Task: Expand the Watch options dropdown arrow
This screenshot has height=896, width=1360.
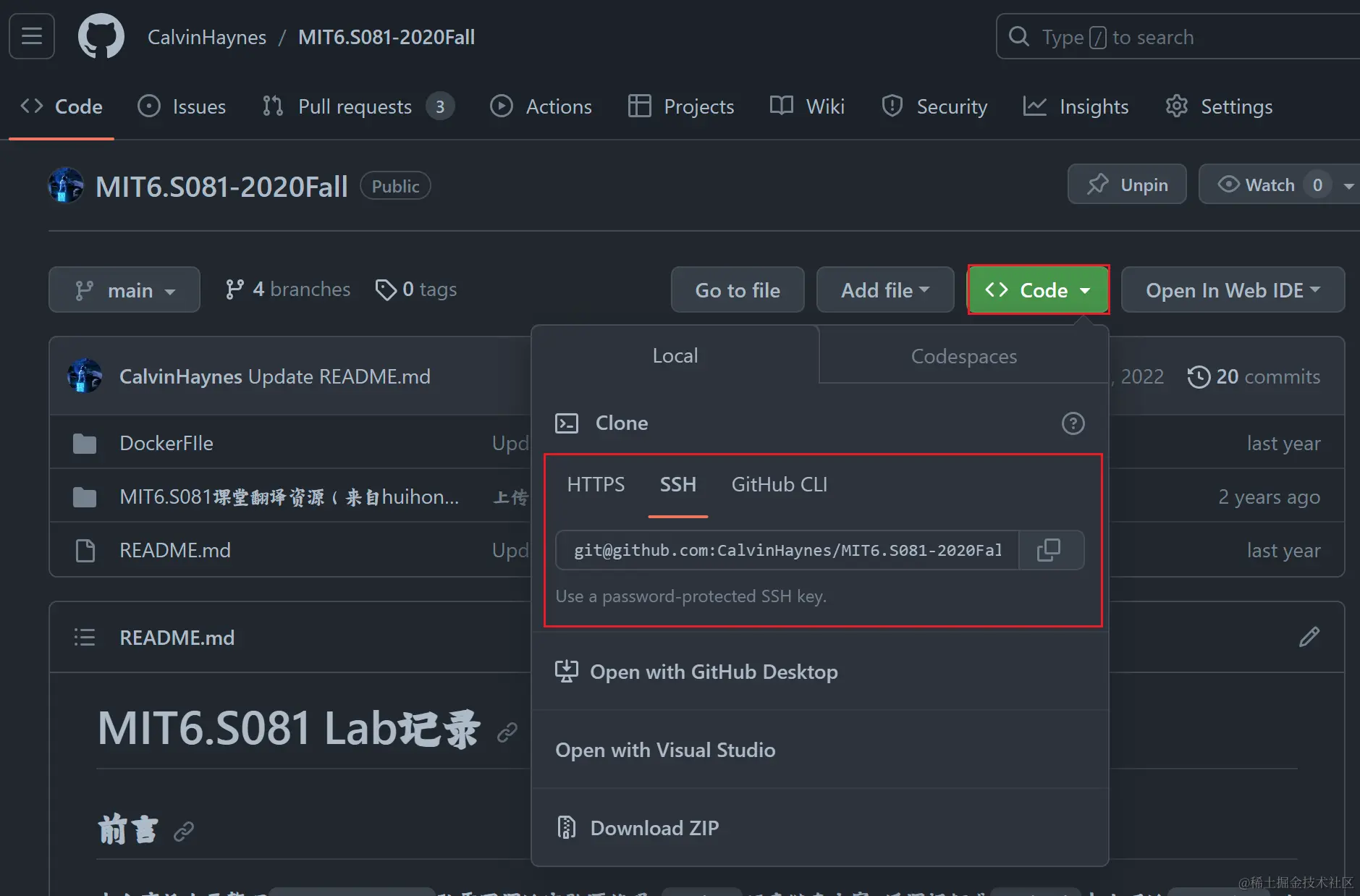Action: pyautogui.click(x=1349, y=185)
